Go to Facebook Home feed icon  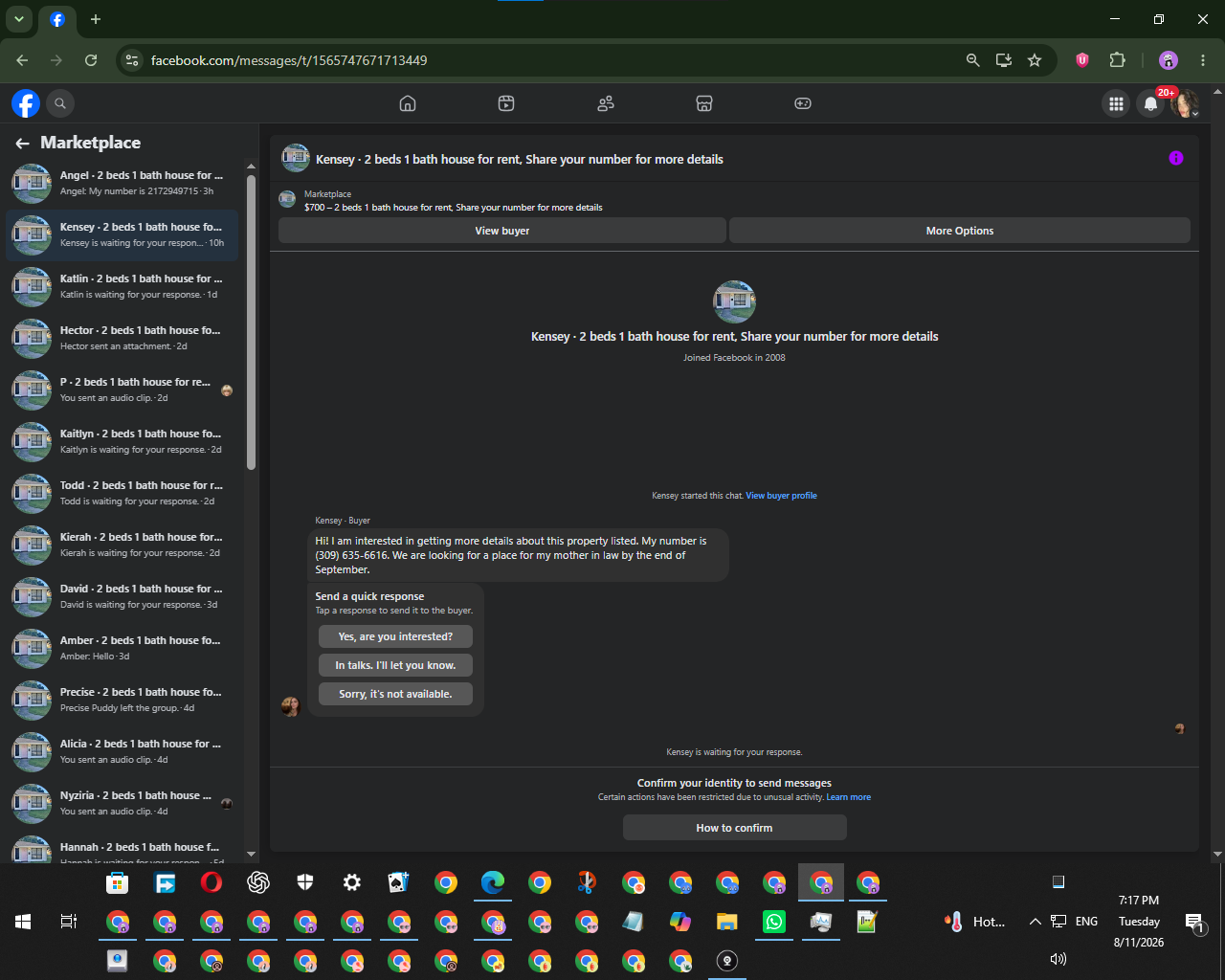pyautogui.click(x=408, y=103)
